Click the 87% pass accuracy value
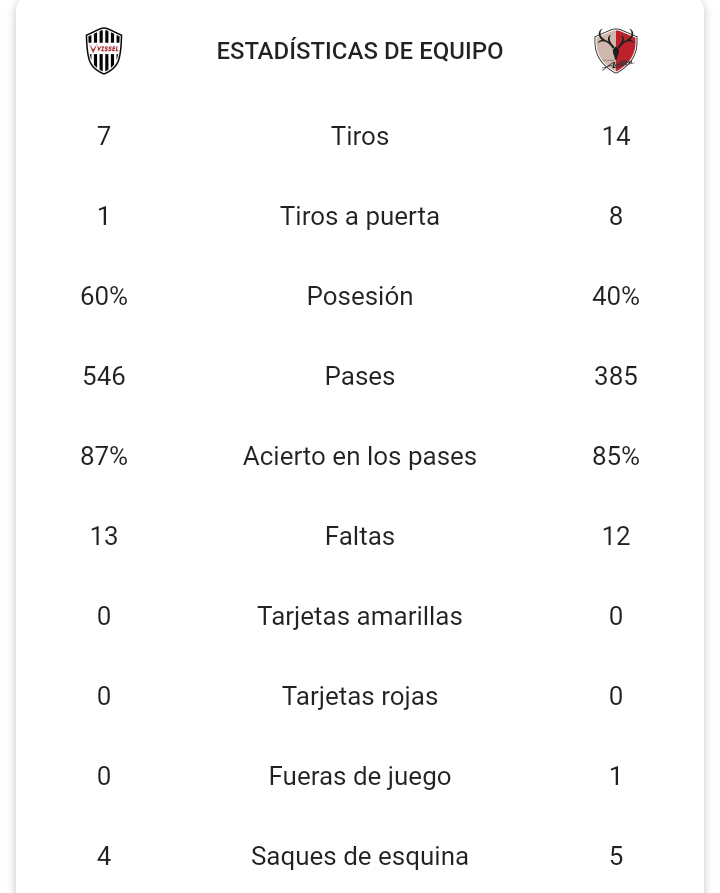The height and width of the screenshot is (893, 720). click(x=104, y=456)
